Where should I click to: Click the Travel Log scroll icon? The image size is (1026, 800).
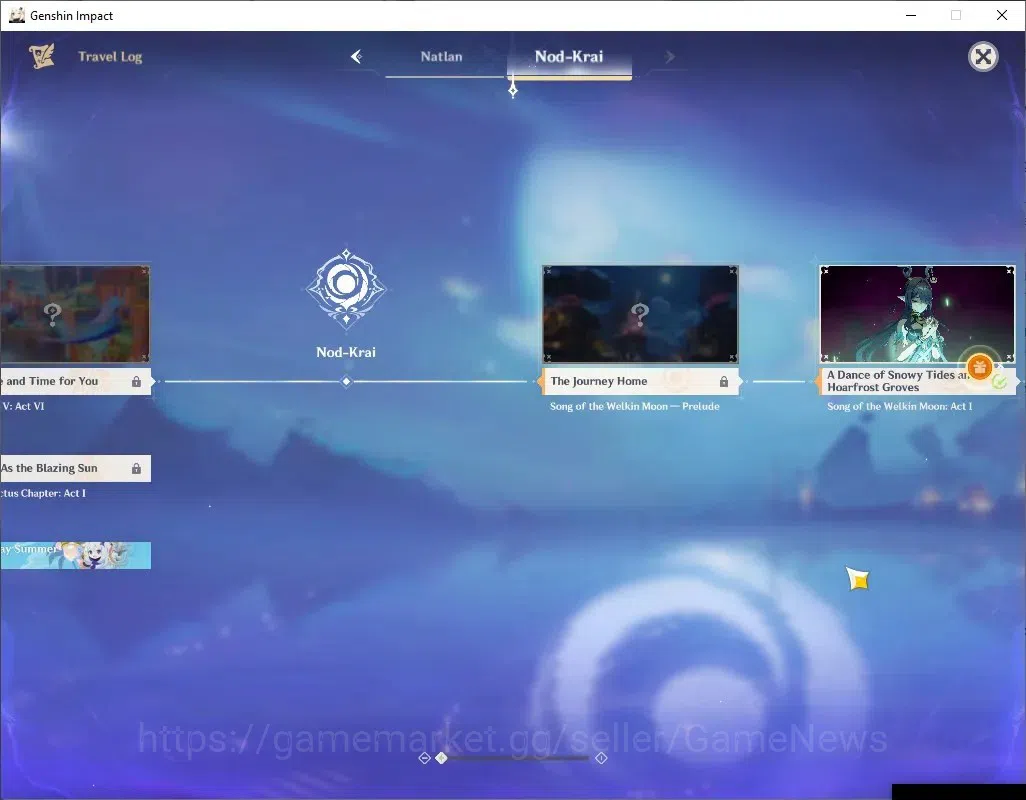[x=42, y=56]
